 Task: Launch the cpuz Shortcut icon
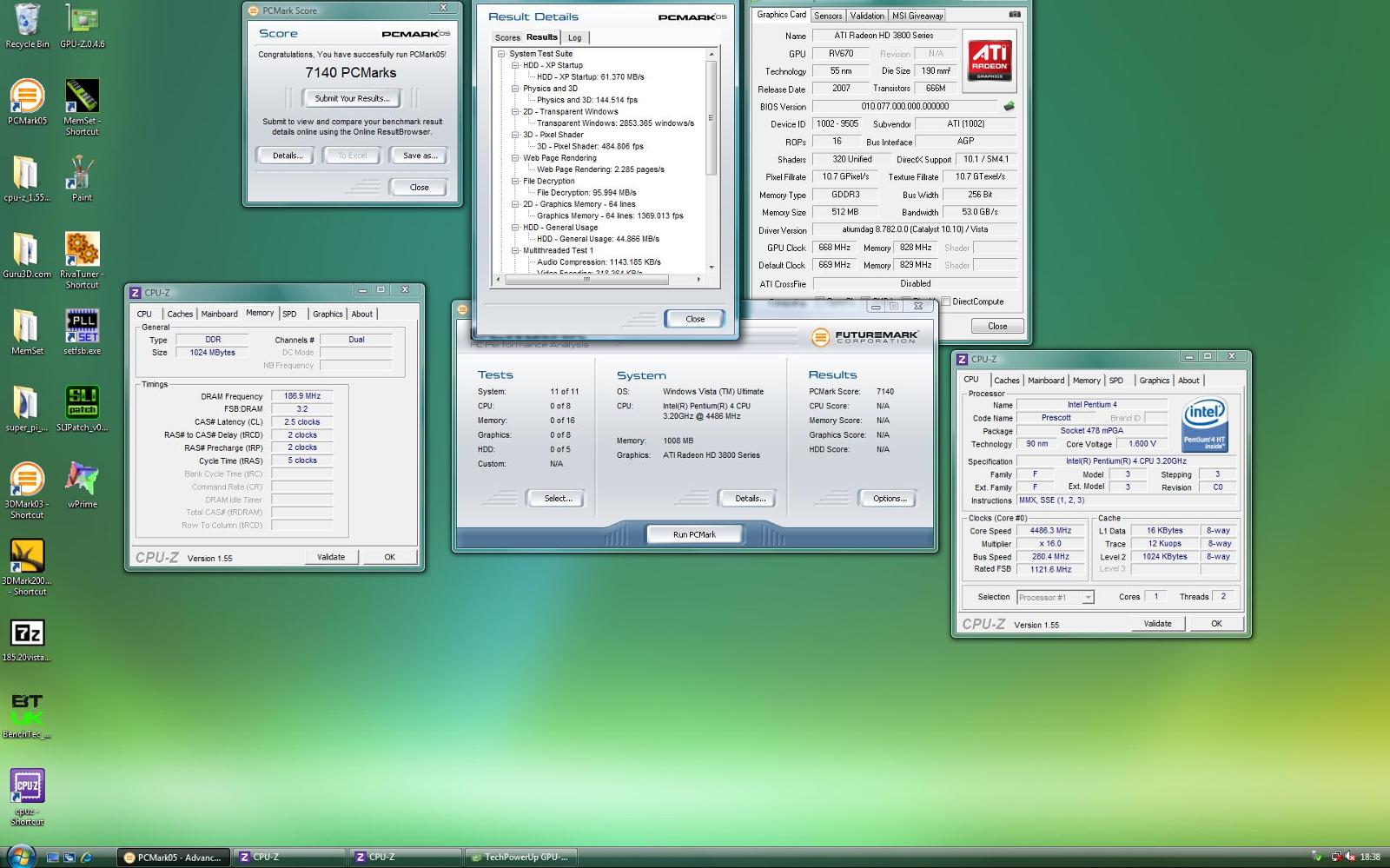[27, 797]
